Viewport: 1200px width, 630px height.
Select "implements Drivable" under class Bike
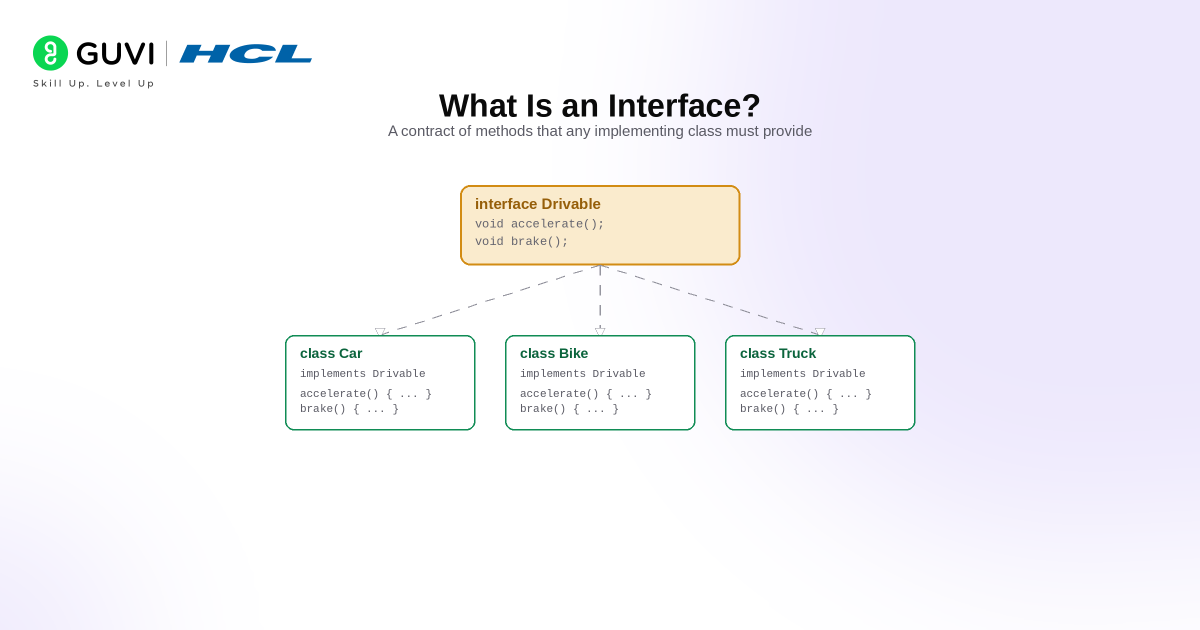(x=583, y=374)
